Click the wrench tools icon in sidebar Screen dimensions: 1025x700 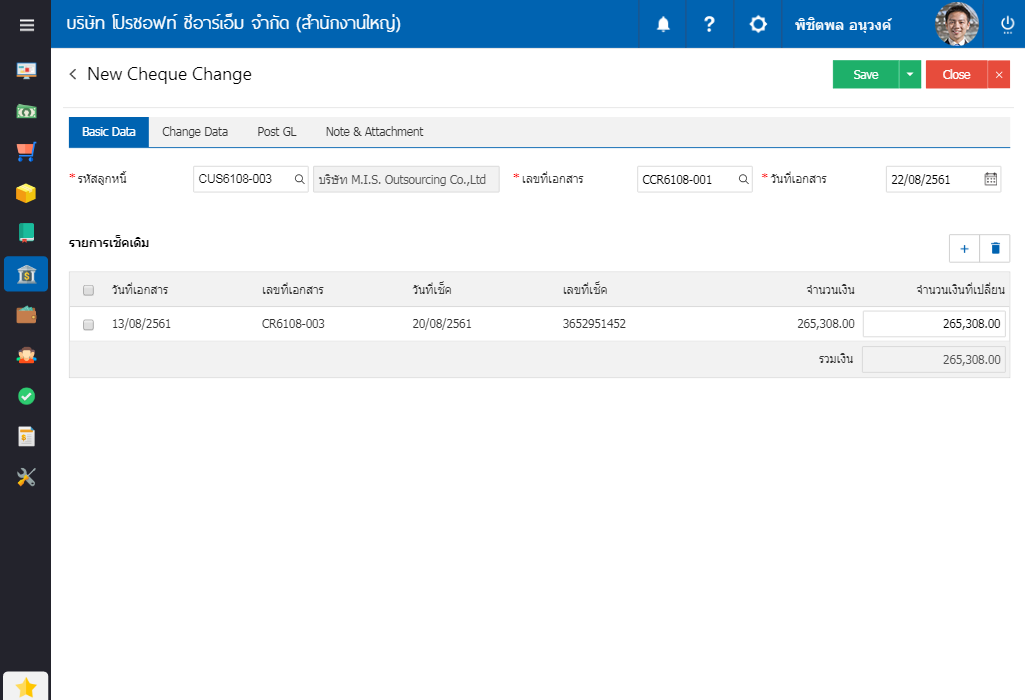[26, 477]
